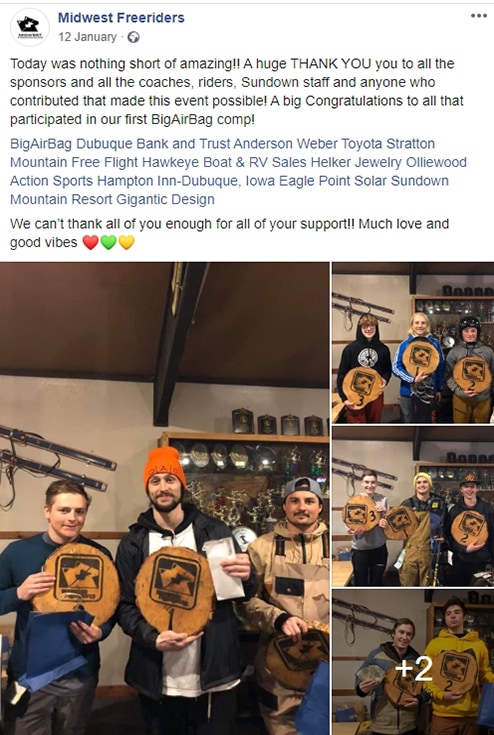Open the +2 more photos thumbnail

click(x=413, y=662)
